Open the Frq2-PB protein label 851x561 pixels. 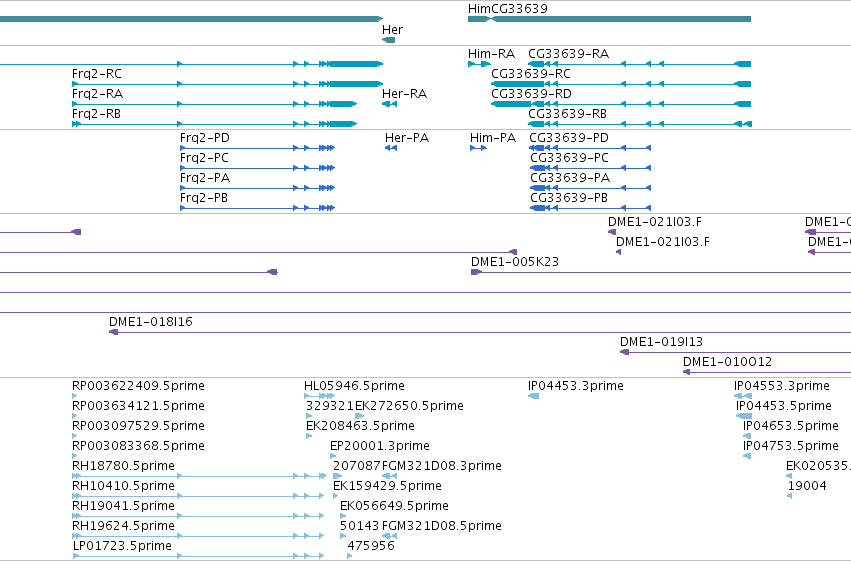click(204, 198)
